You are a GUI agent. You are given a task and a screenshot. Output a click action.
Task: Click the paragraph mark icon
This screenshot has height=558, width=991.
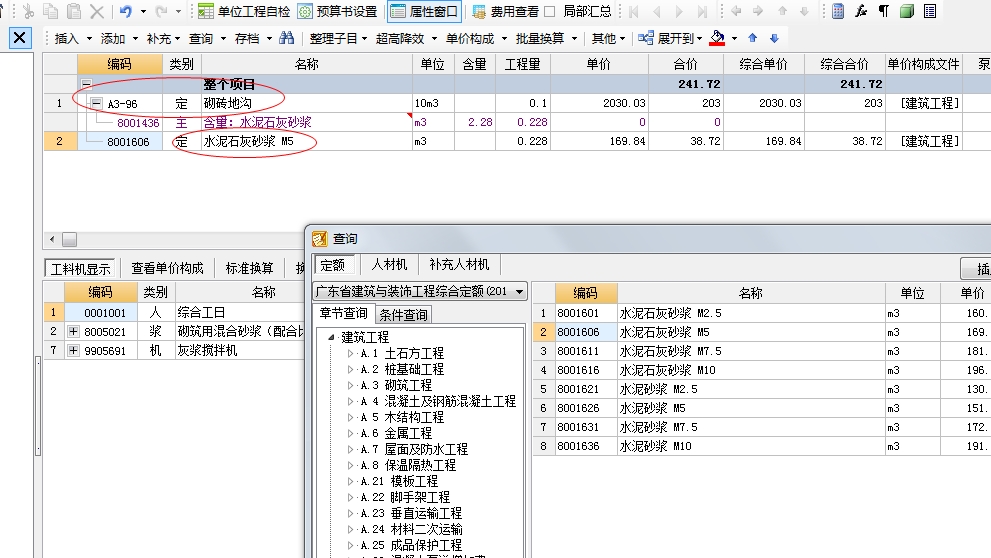(x=884, y=11)
